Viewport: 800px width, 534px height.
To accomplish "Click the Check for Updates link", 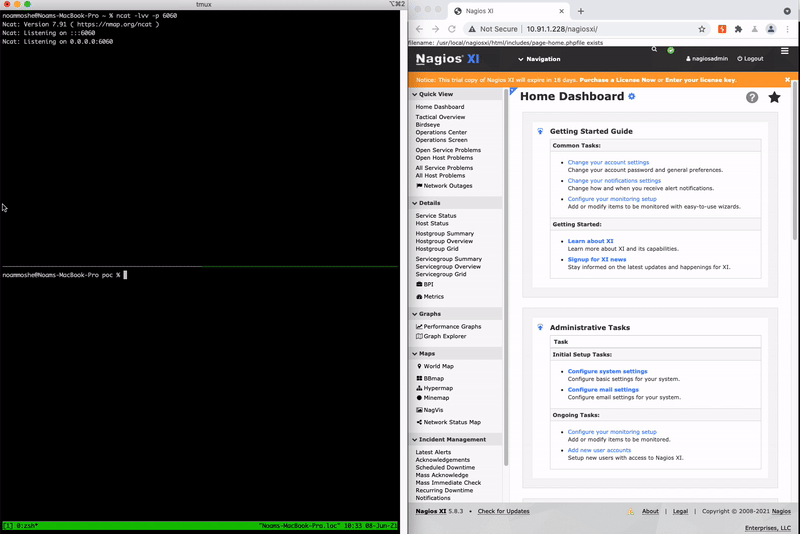I will tap(504, 511).
